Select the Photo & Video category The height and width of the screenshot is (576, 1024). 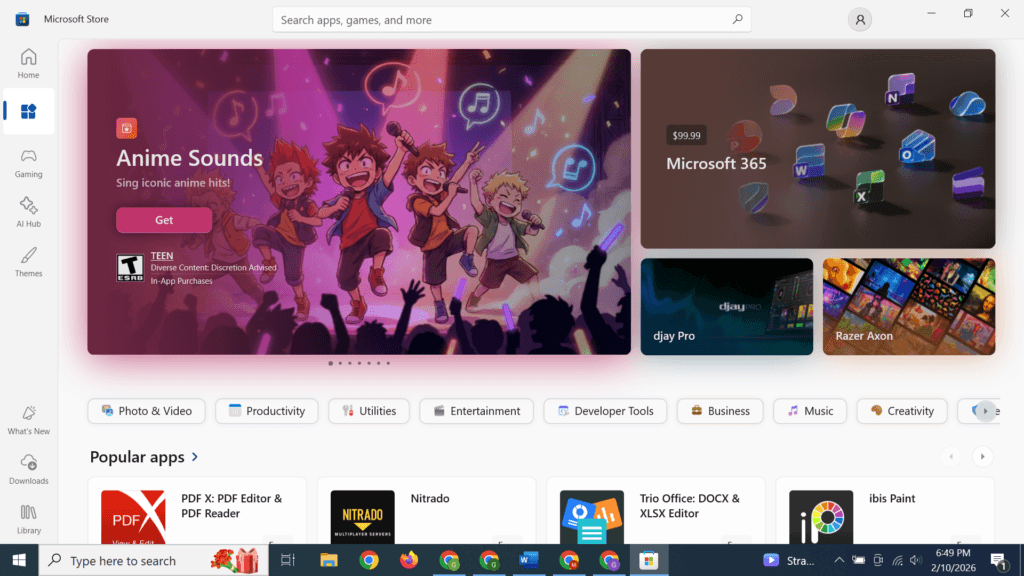pyautogui.click(x=146, y=411)
